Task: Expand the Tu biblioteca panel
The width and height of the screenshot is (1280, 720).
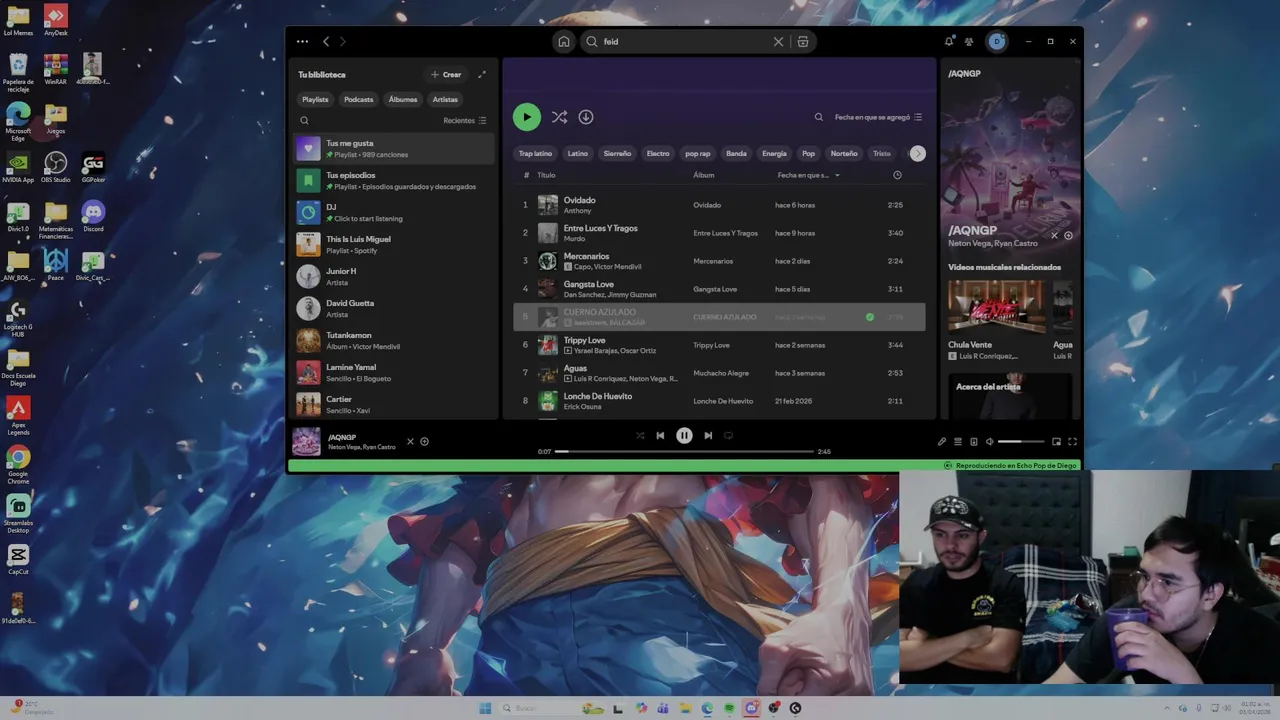Action: tap(482, 75)
